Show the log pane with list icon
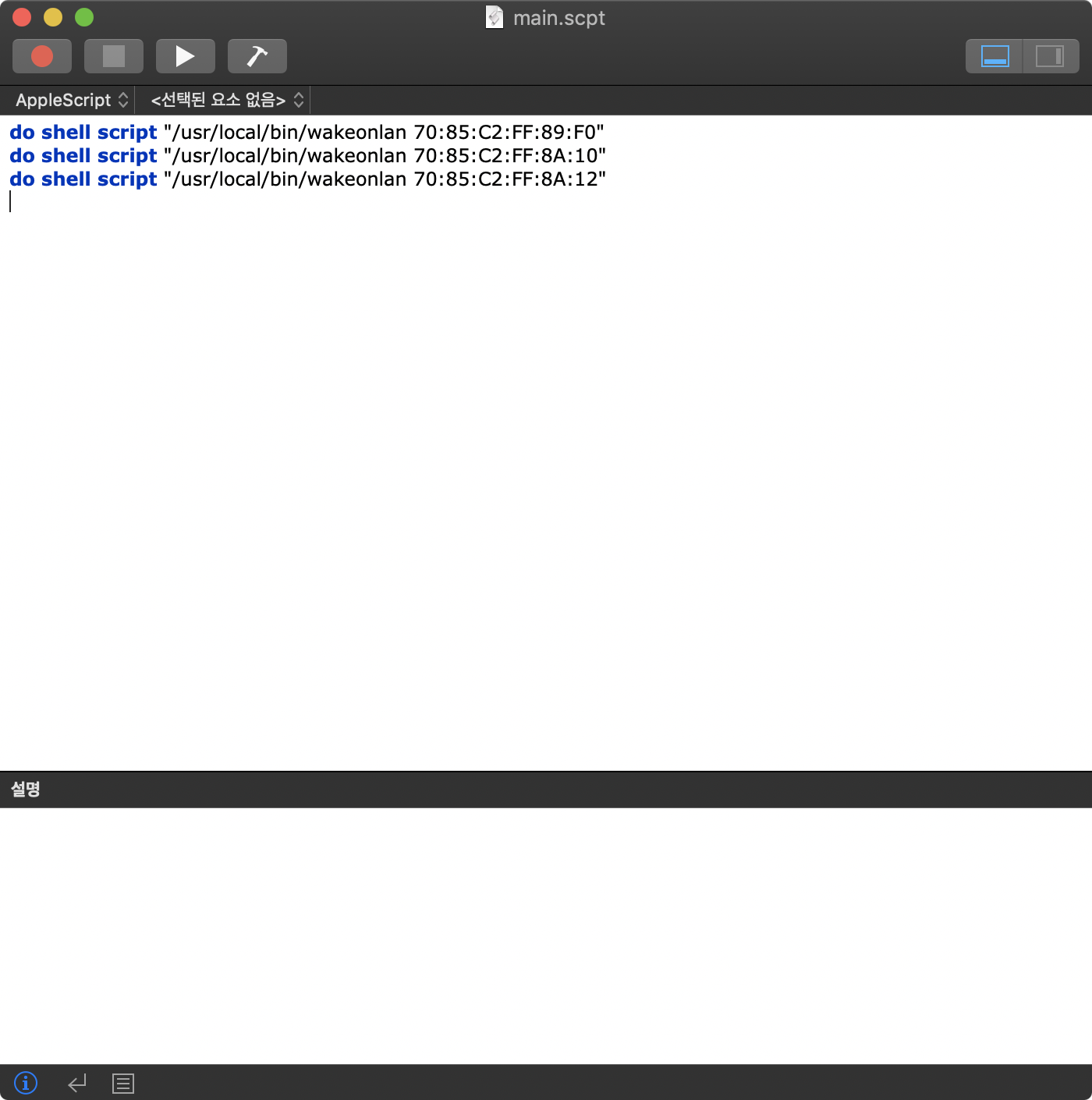 (x=123, y=1083)
